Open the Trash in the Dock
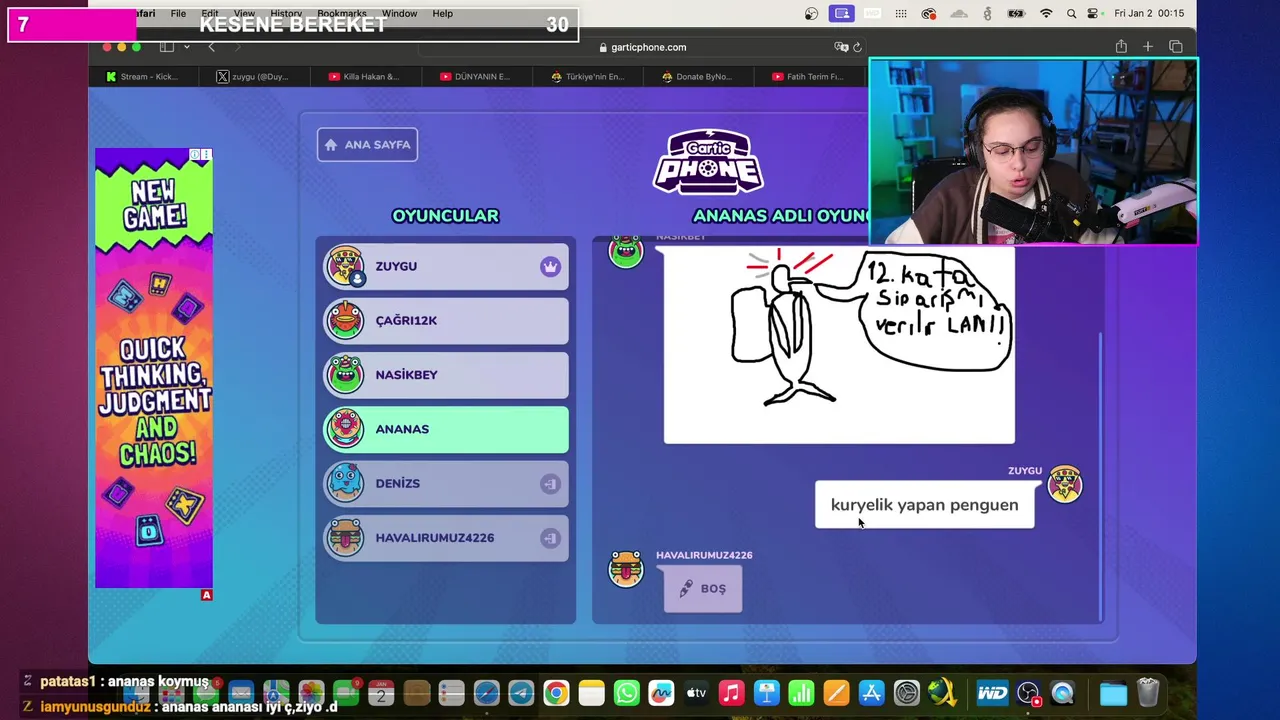 click(1148, 693)
